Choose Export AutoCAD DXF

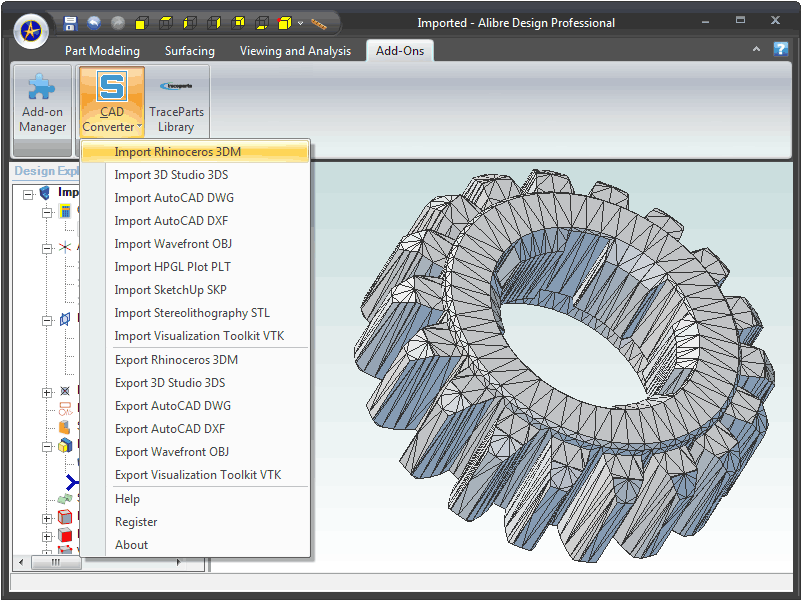coord(195,429)
